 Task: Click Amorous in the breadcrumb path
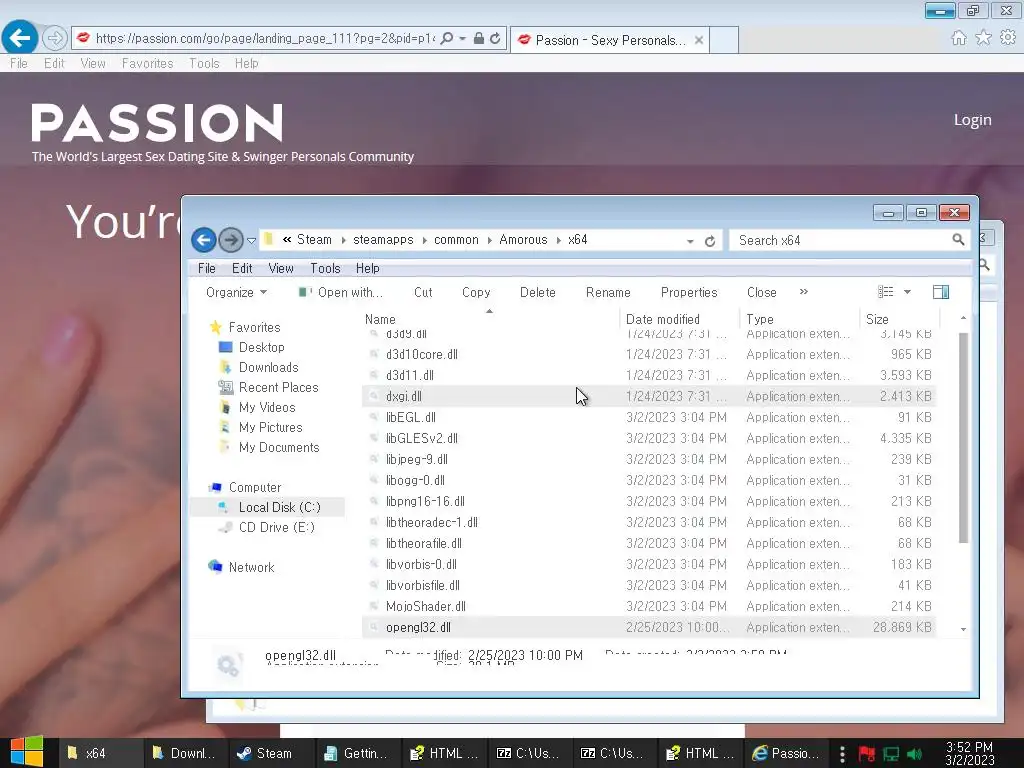coord(523,240)
